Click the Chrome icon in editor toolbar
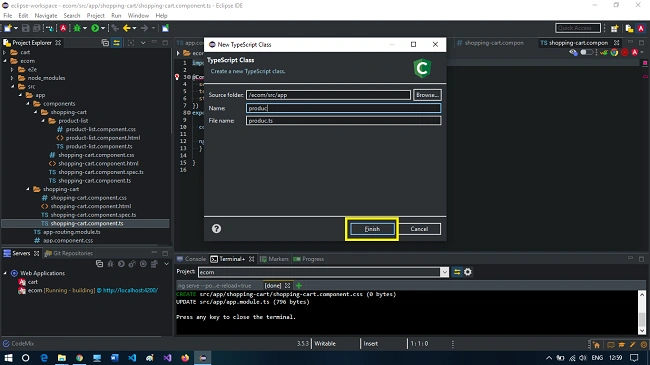The width and height of the screenshot is (650, 365). [x=614, y=52]
